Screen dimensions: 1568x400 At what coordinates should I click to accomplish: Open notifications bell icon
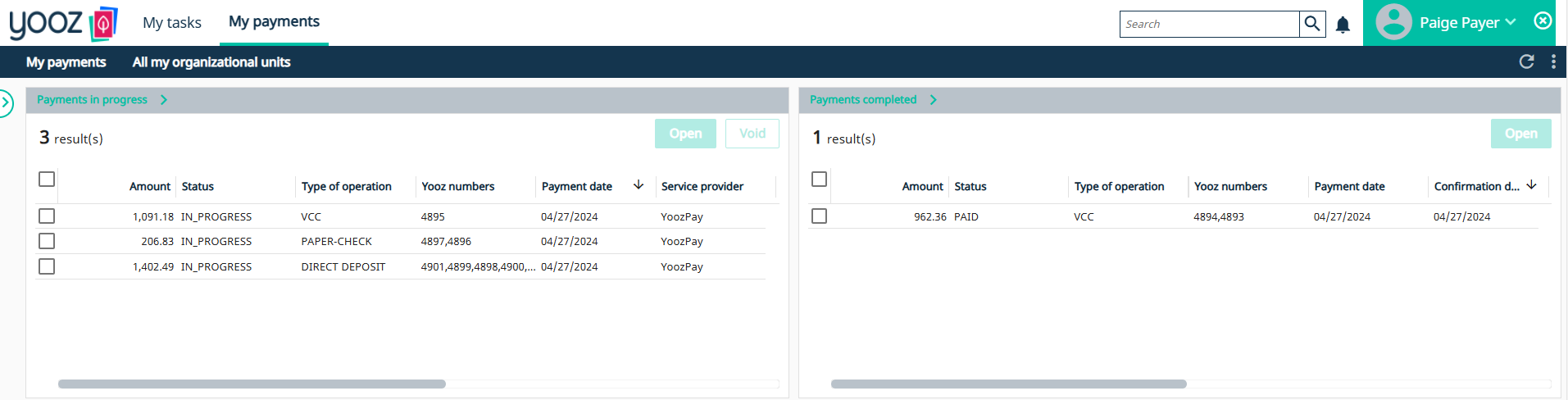click(1343, 25)
